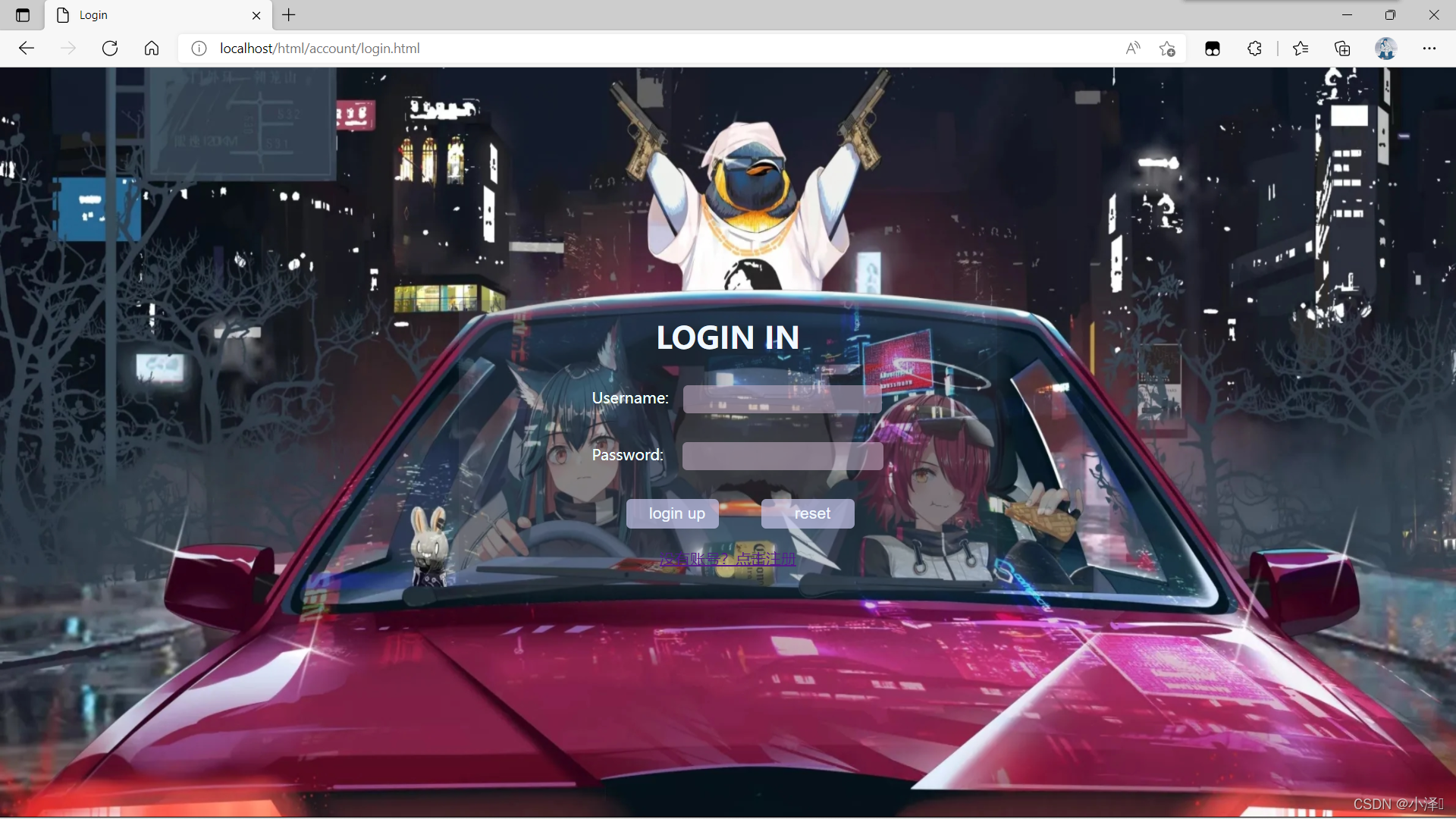Minimize the browser window
The height and width of the screenshot is (819, 1456).
[x=1347, y=15]
